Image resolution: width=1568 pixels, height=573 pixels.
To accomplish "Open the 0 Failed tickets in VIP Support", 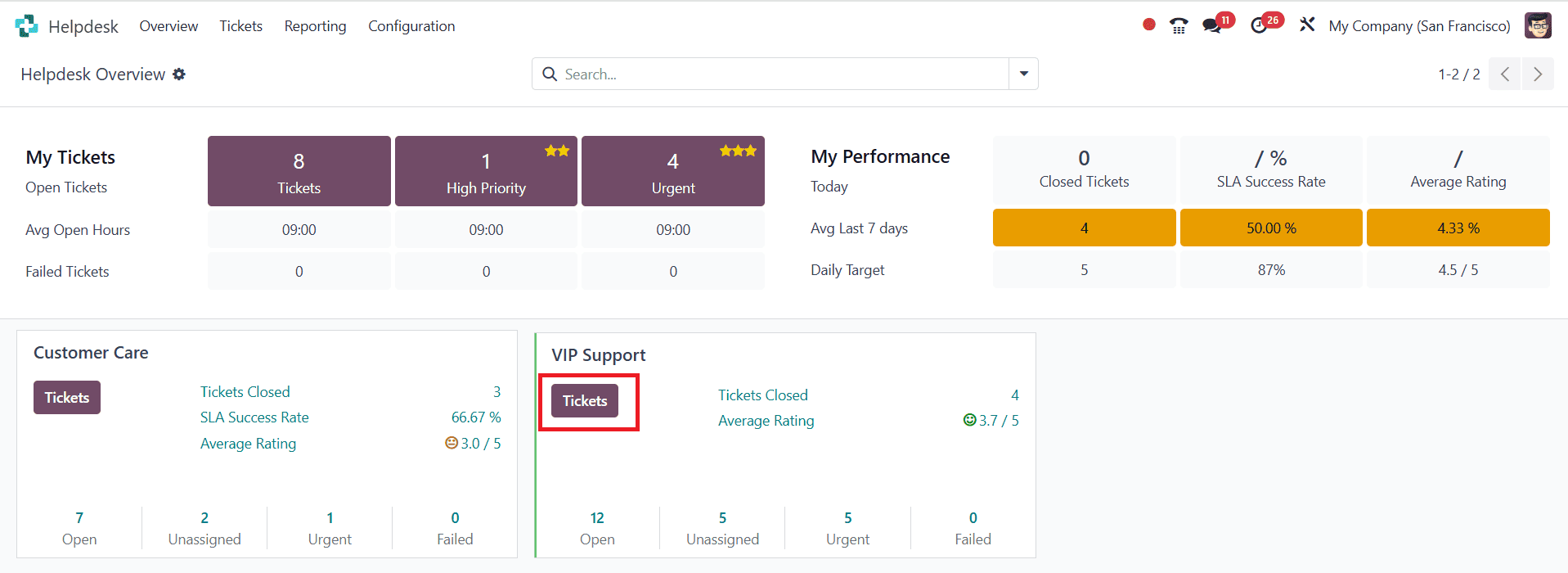I will point(973,528).
